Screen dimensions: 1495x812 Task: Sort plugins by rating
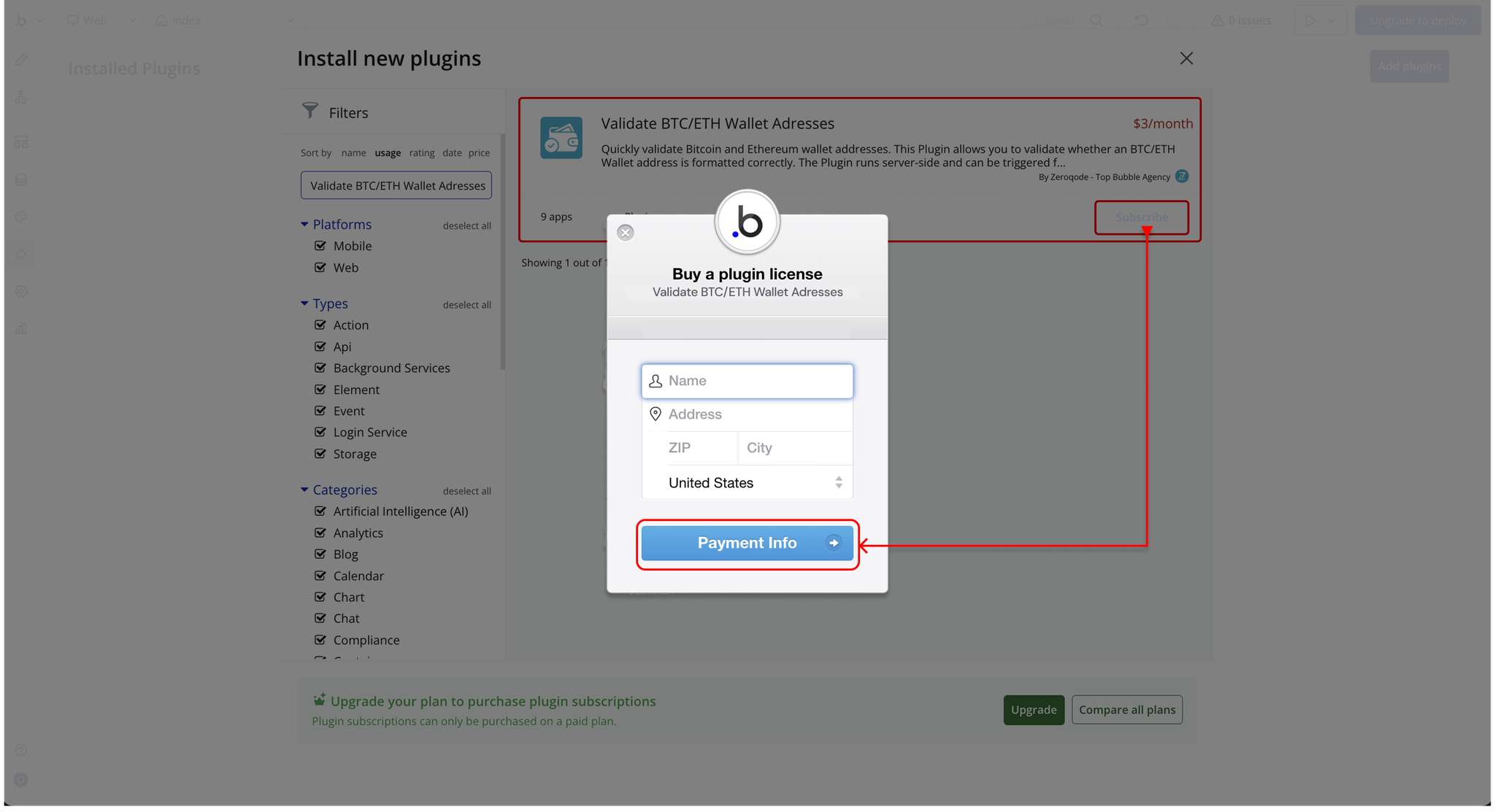coord(421,153)
